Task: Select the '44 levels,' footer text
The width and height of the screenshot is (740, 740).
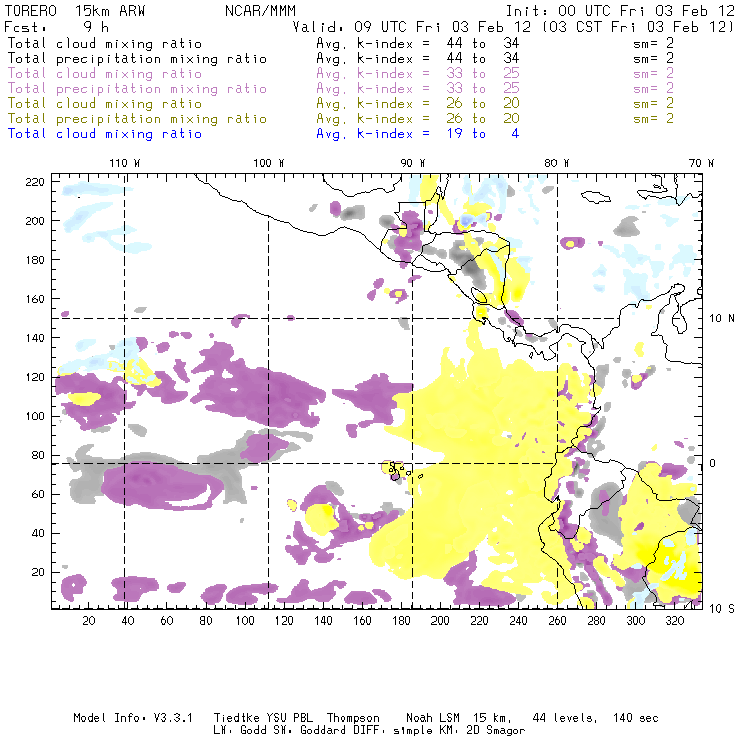Action: pos(565,718)
